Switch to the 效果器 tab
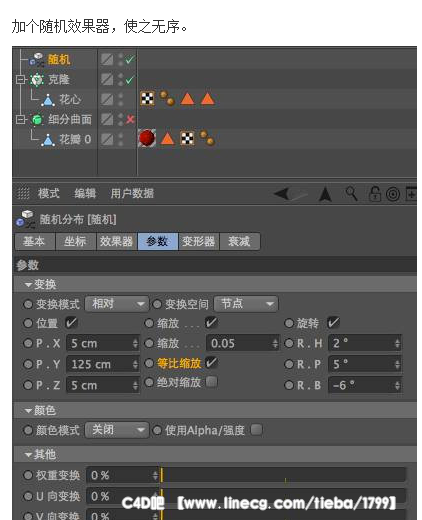This screenshot has width=422, height=520. (x=117, y=241)
